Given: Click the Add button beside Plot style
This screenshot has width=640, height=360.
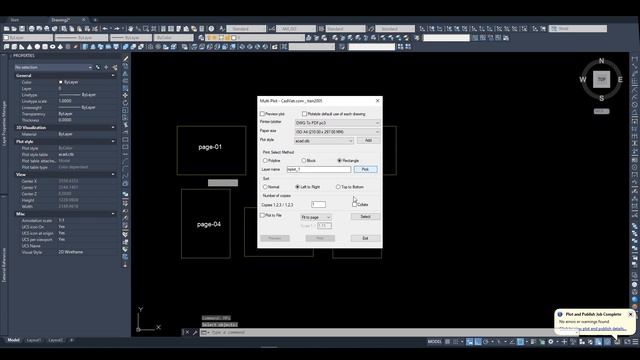Looking at the screenshot, I should pos(368,140).
